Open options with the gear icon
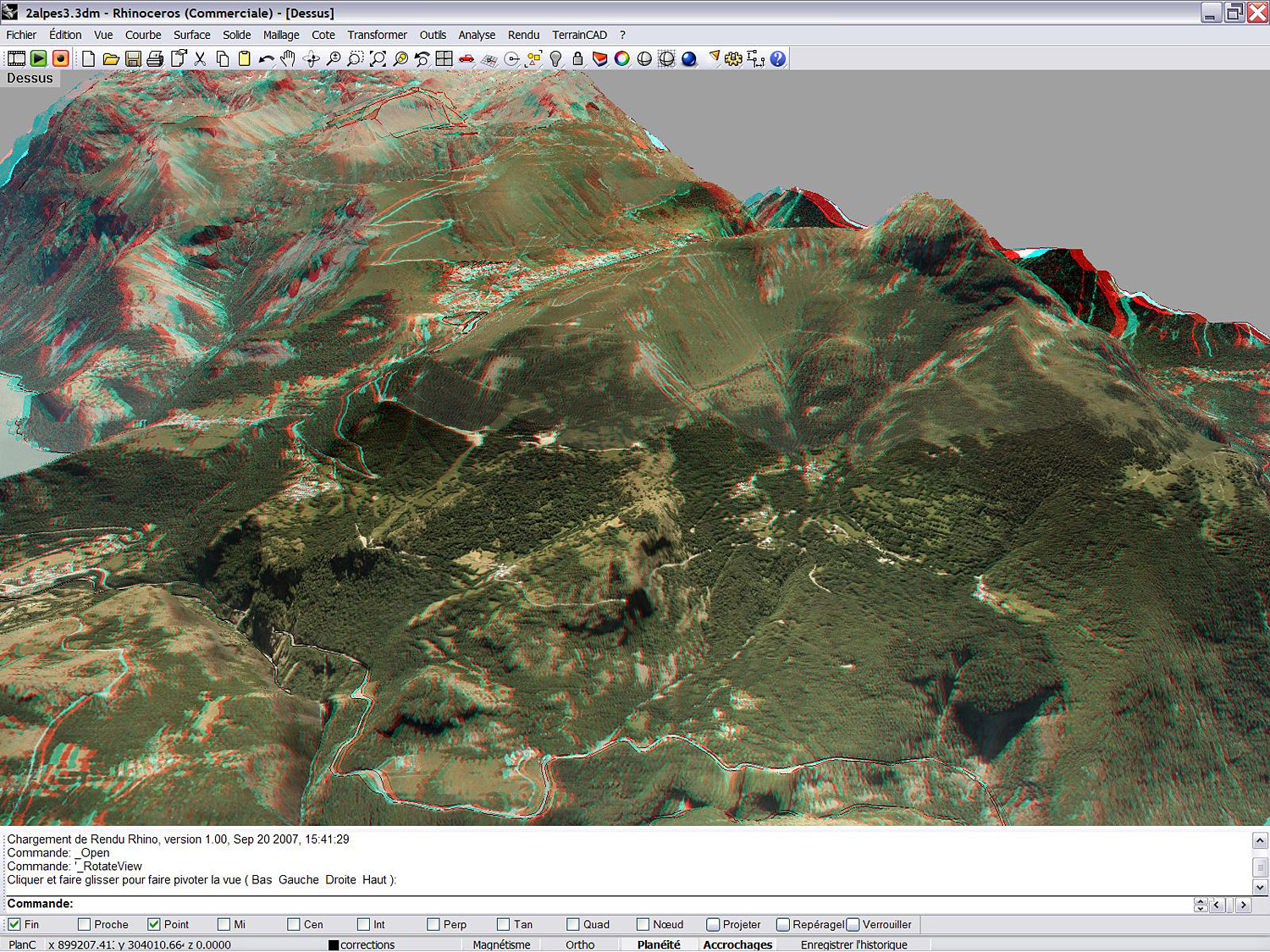This screenshot has height=952, width=1270. (x=733, y=58)
